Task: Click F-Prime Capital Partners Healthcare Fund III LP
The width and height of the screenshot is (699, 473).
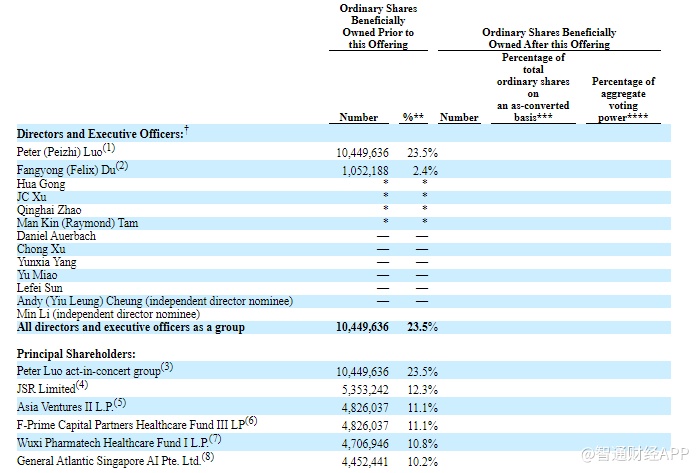Action: pos(131,425)
